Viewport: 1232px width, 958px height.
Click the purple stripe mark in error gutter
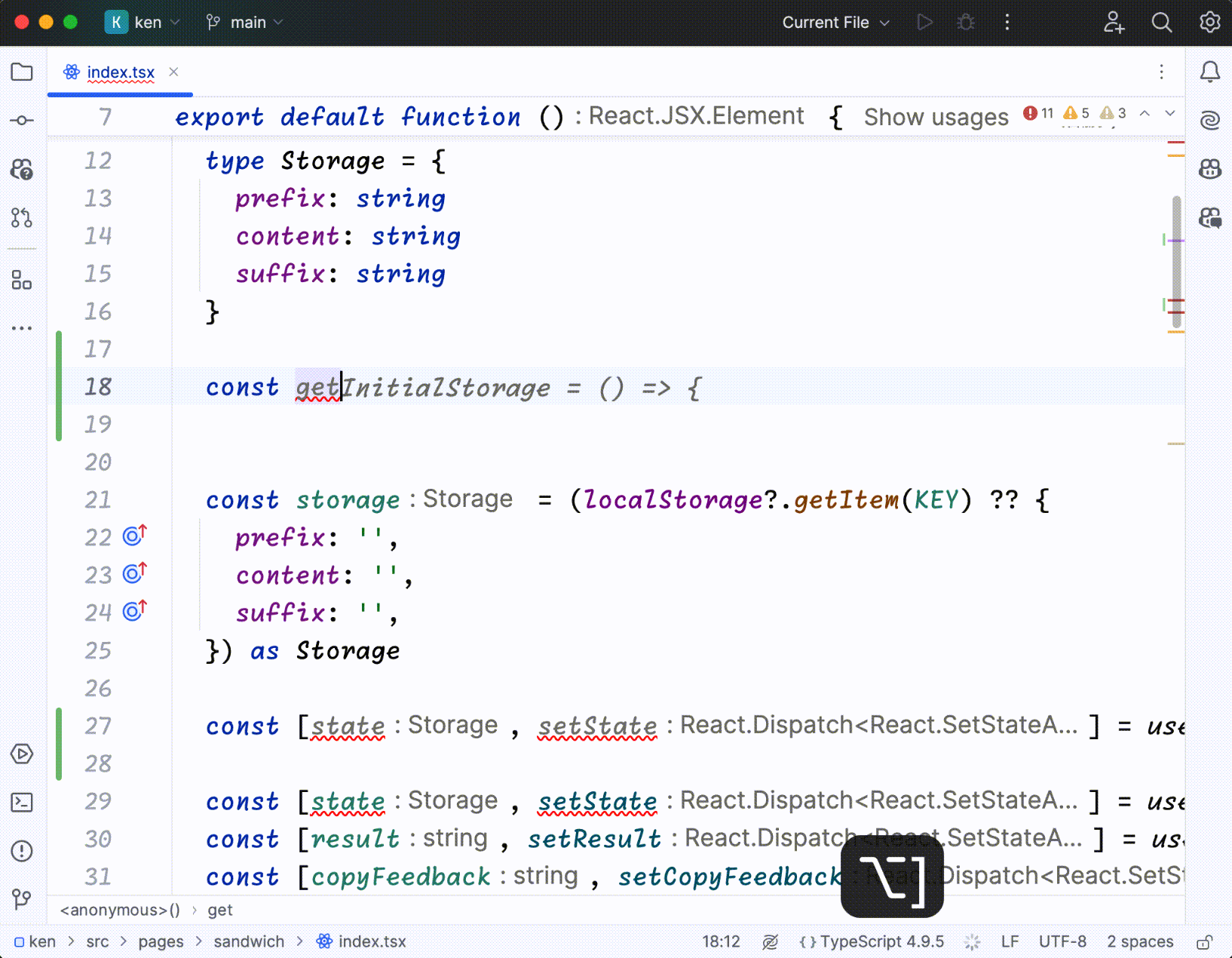pos(1176,241)
